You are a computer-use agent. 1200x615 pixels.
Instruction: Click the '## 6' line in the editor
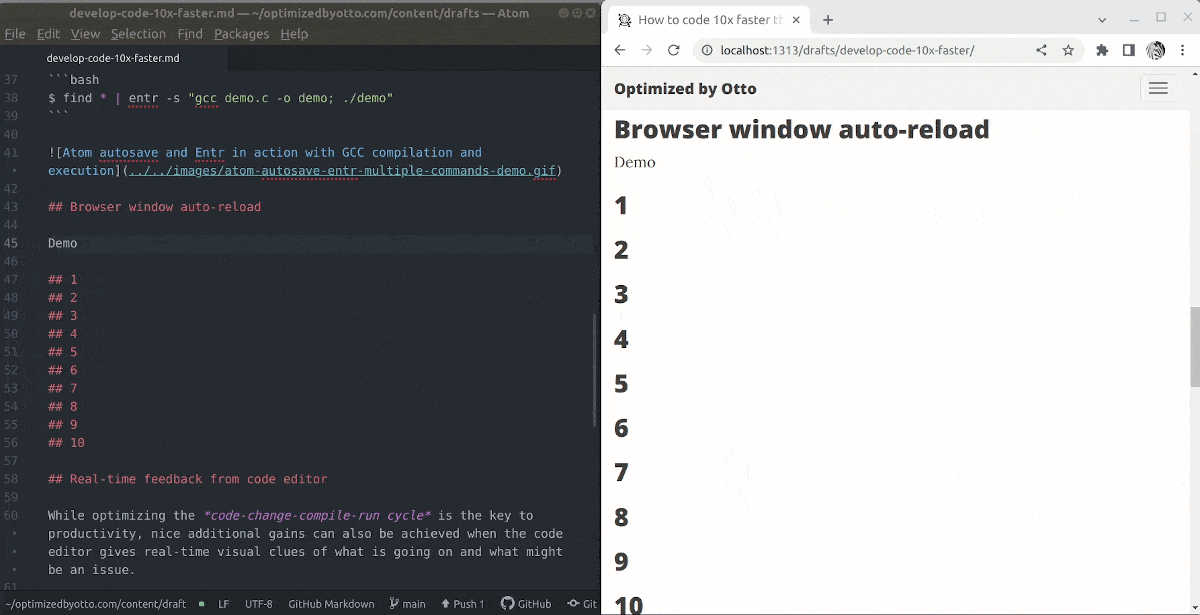pyautogui.click(x=62, y=370)
